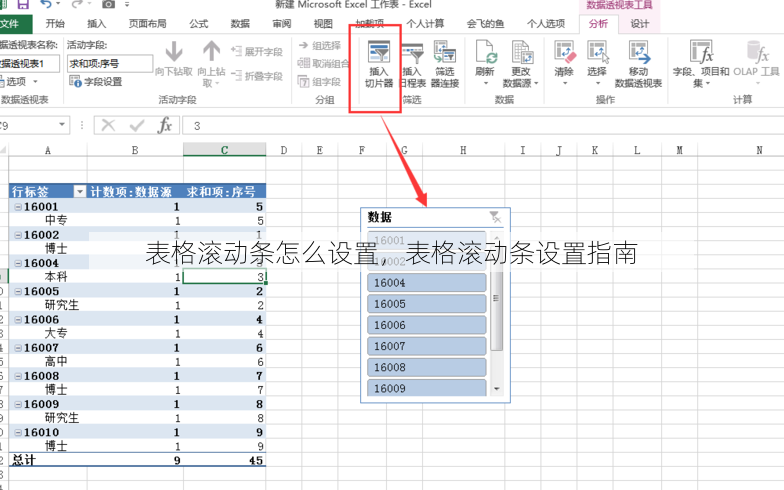Select slicer item 16007
Screen dimensions: 784x490
coord(426,346)
